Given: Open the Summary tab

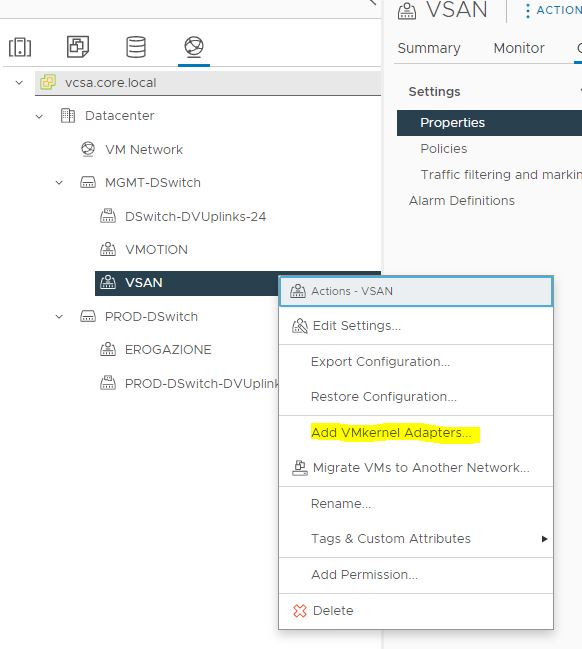Looking at the screenshot, I should pyautogui.click(x=429, y=48).
